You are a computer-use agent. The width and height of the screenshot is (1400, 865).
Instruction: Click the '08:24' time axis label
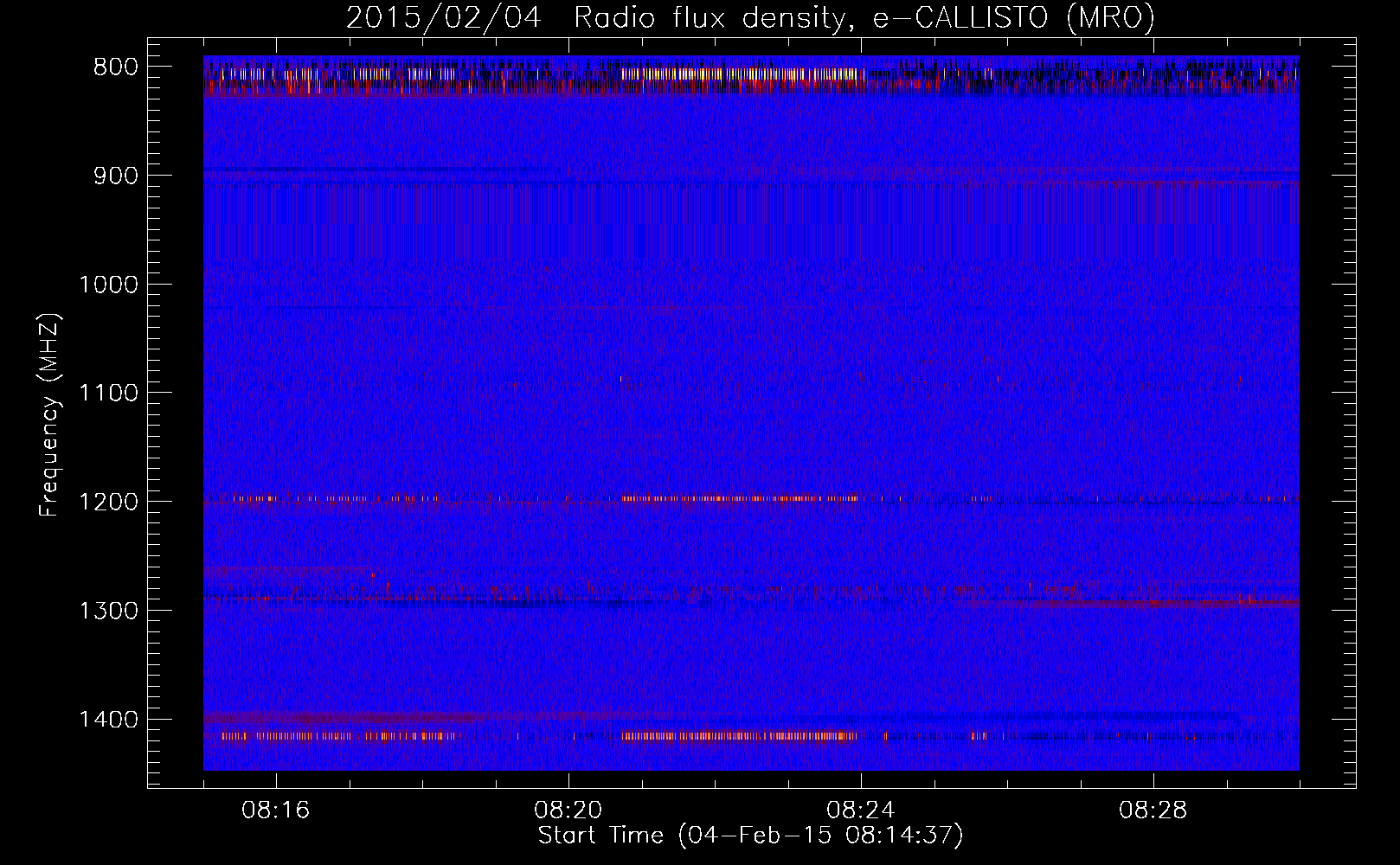pos(861,811)
